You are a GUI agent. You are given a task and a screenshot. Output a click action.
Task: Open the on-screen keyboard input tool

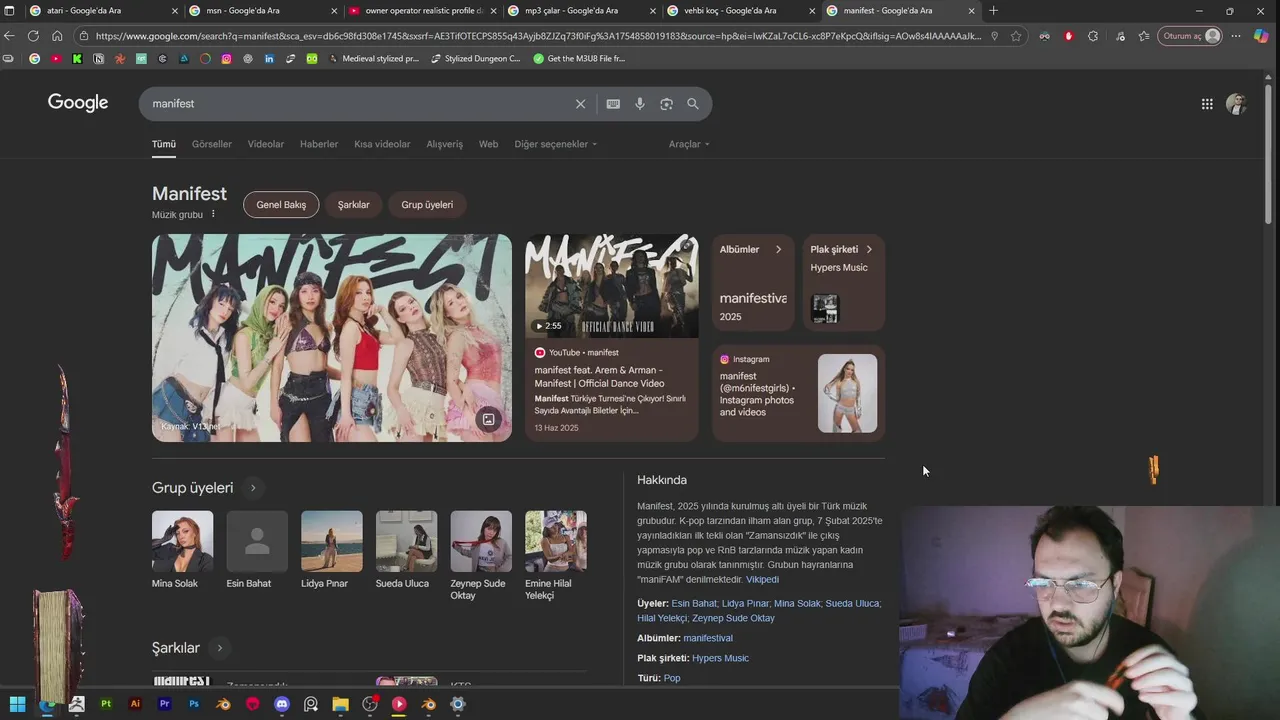point(613,104)
